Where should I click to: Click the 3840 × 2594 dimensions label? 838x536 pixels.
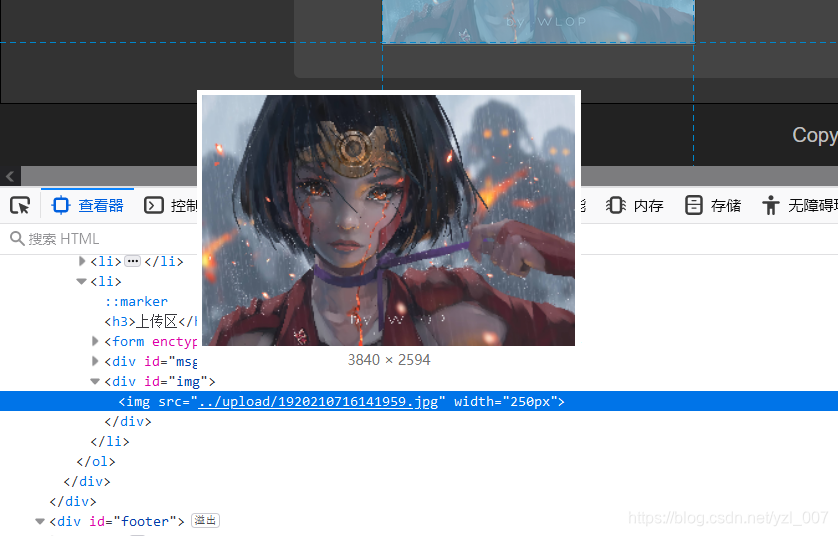[389, 360]
